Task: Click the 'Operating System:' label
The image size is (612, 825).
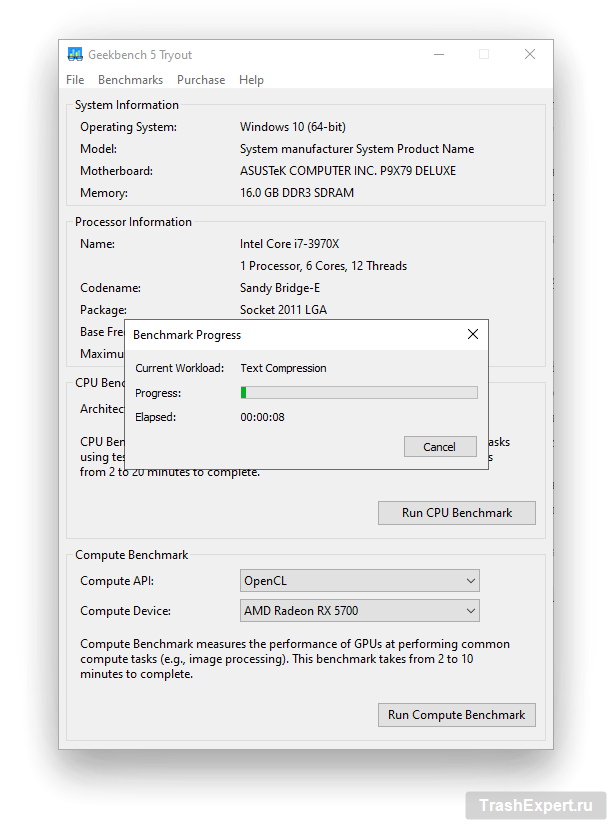Action: (128, 127)
